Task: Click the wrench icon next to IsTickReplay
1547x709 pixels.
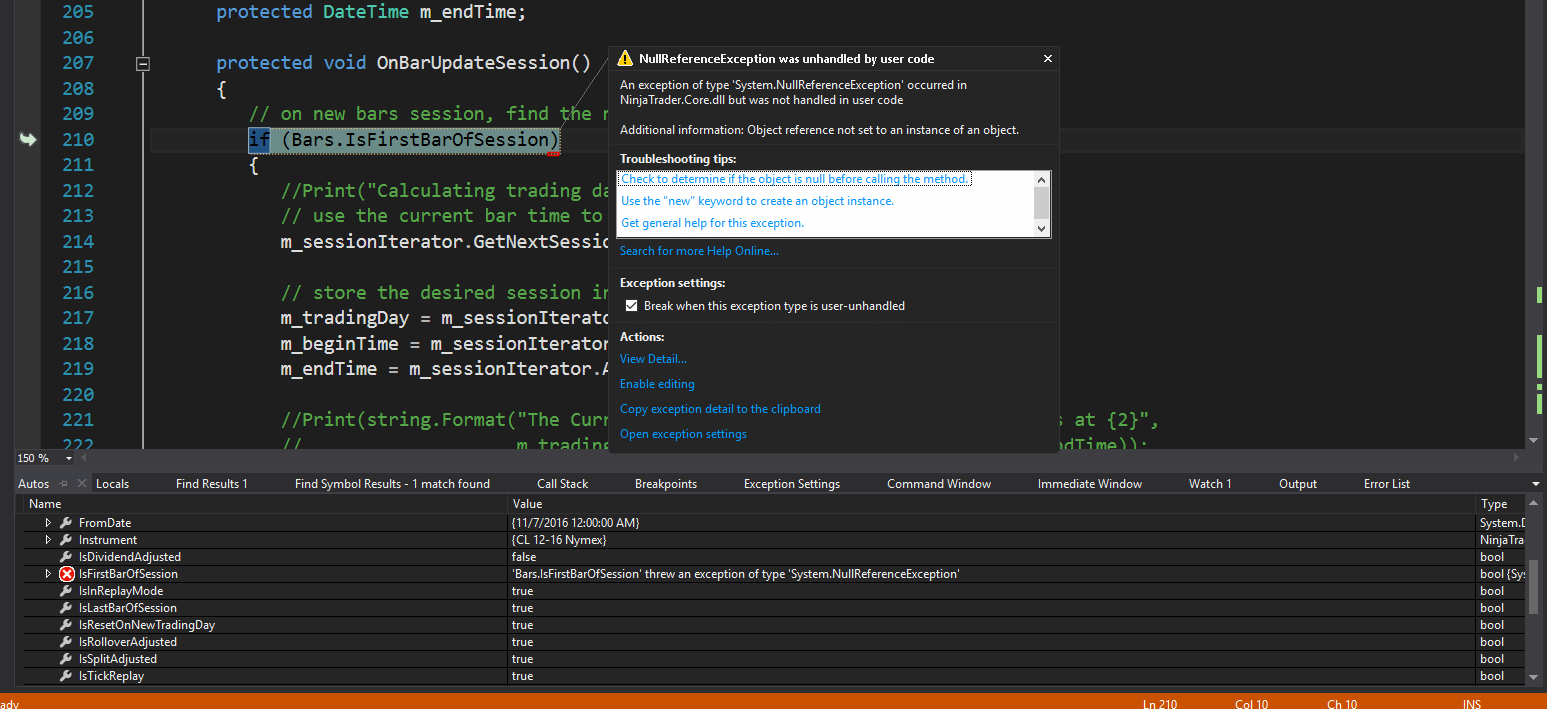Action: tap(66, 676)
